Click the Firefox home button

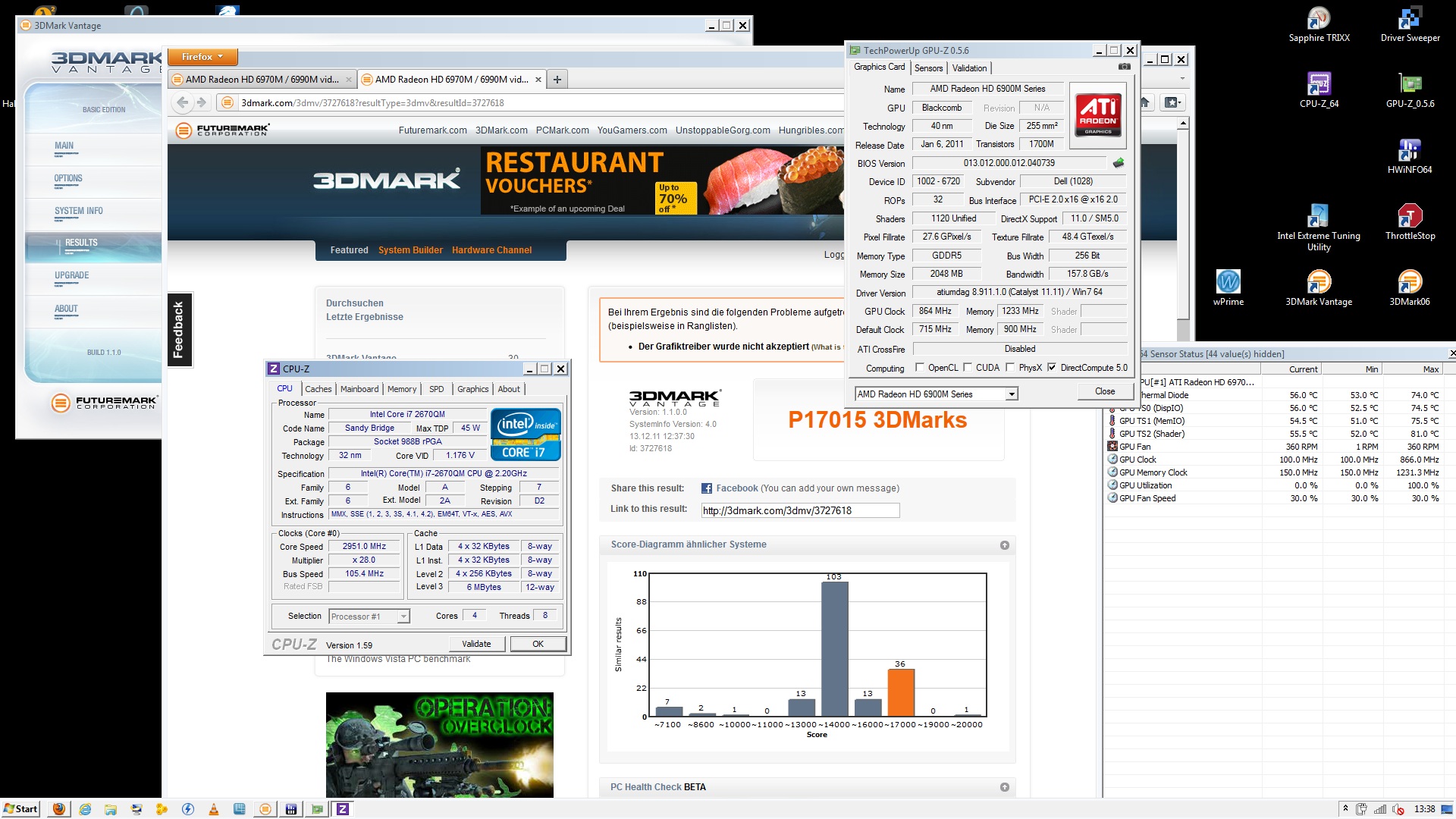tap(1145, 102)
